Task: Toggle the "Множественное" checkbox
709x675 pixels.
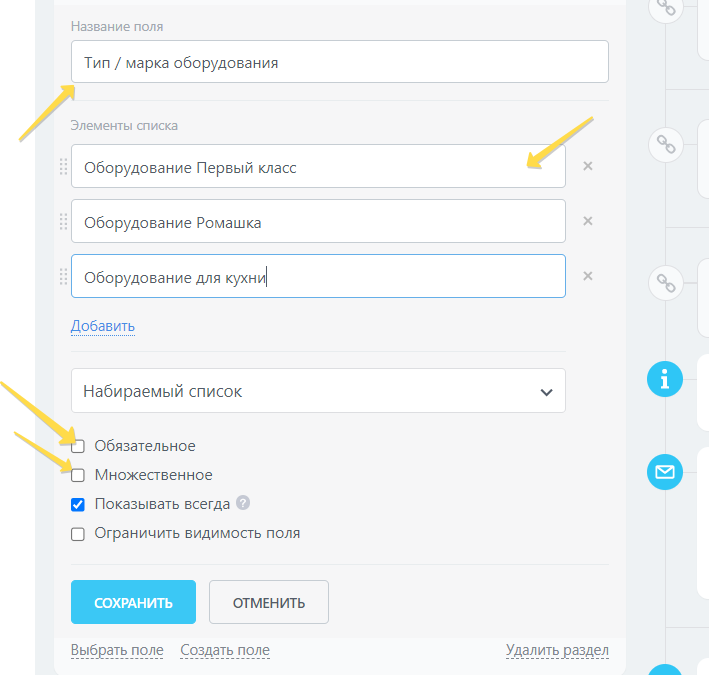Action: [78, 475]
